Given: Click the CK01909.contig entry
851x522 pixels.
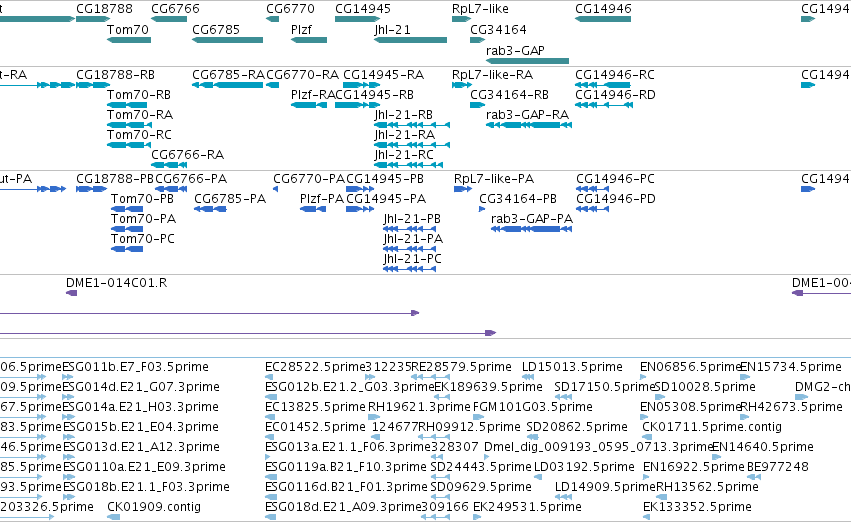Looking at the screenshot, I should pos(154,507).
